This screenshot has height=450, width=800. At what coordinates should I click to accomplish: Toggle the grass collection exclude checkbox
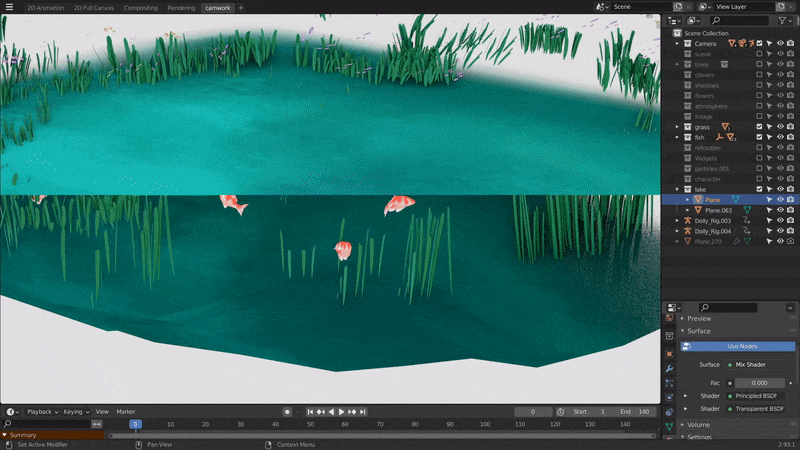(x=759, y=127)
